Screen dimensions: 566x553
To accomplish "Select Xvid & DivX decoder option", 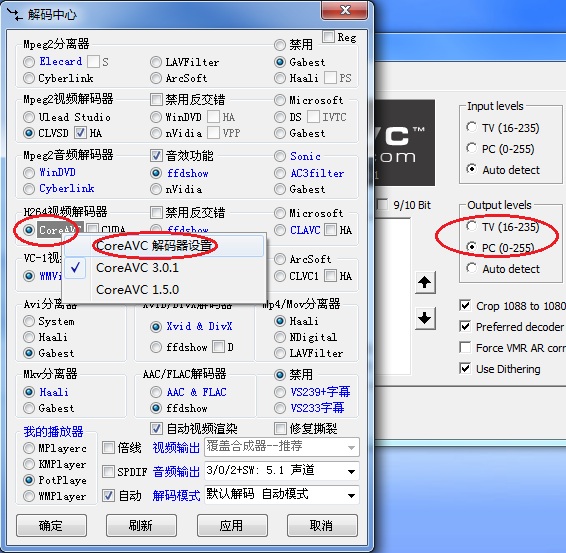I will click(x=156, y=327).
